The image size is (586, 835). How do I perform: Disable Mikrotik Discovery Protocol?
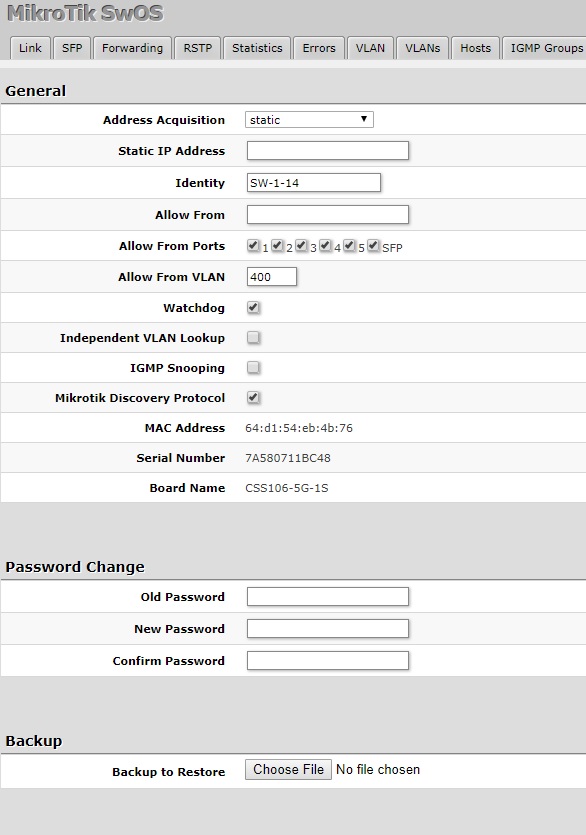250,397
